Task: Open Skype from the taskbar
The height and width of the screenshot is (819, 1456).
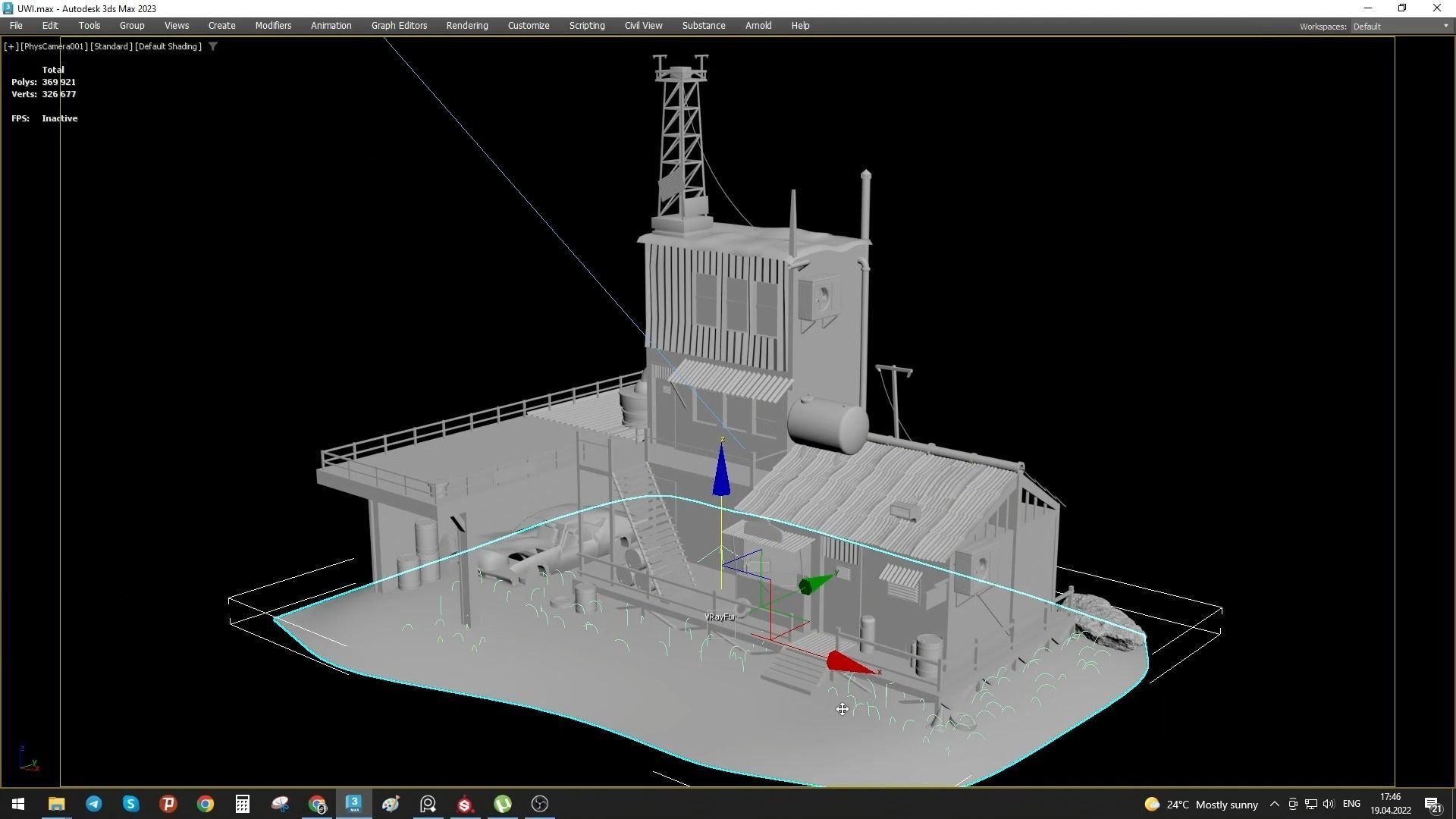Action: (130, 804)
